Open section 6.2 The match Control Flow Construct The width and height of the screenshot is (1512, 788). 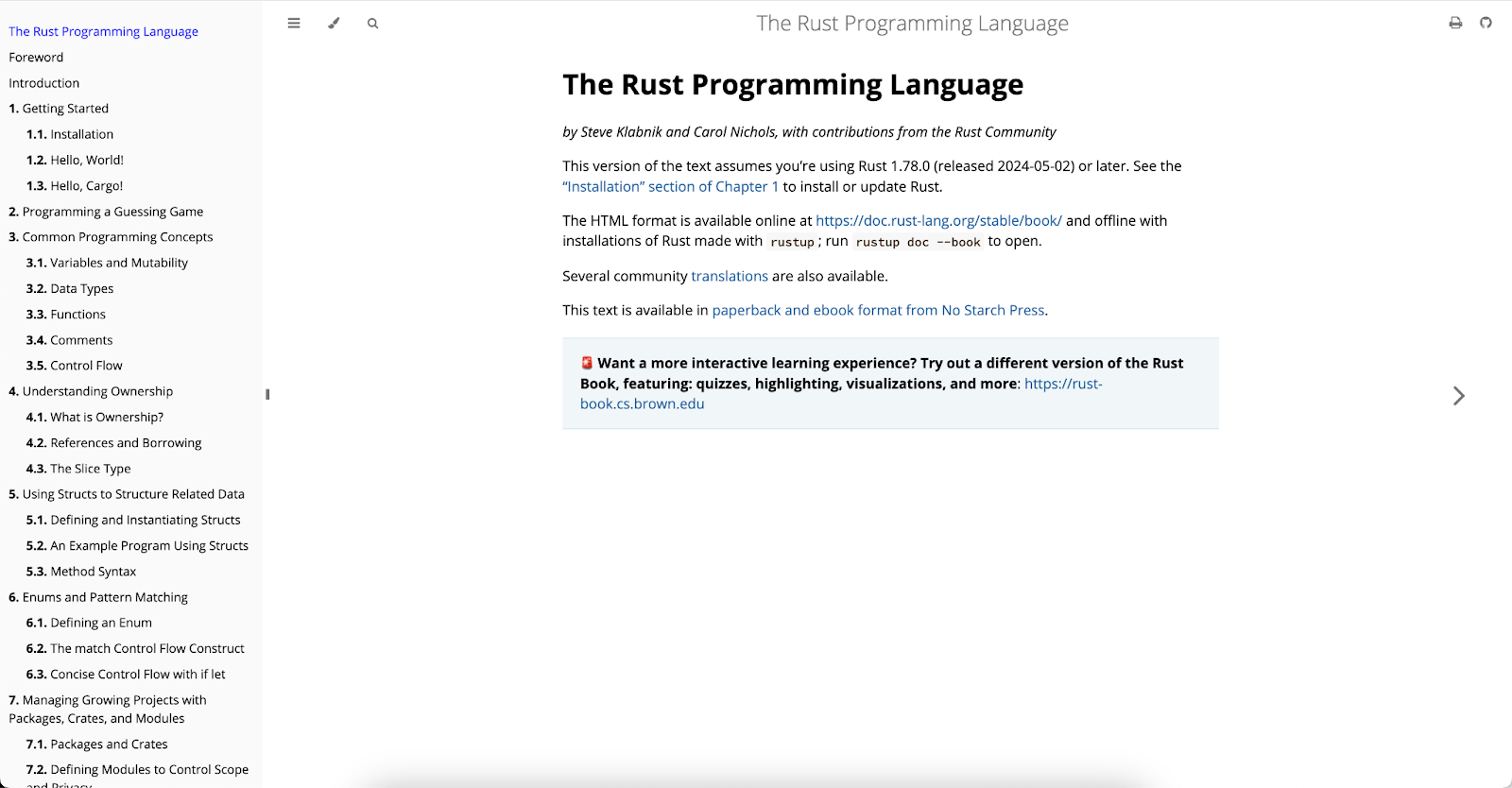point(135,648)
